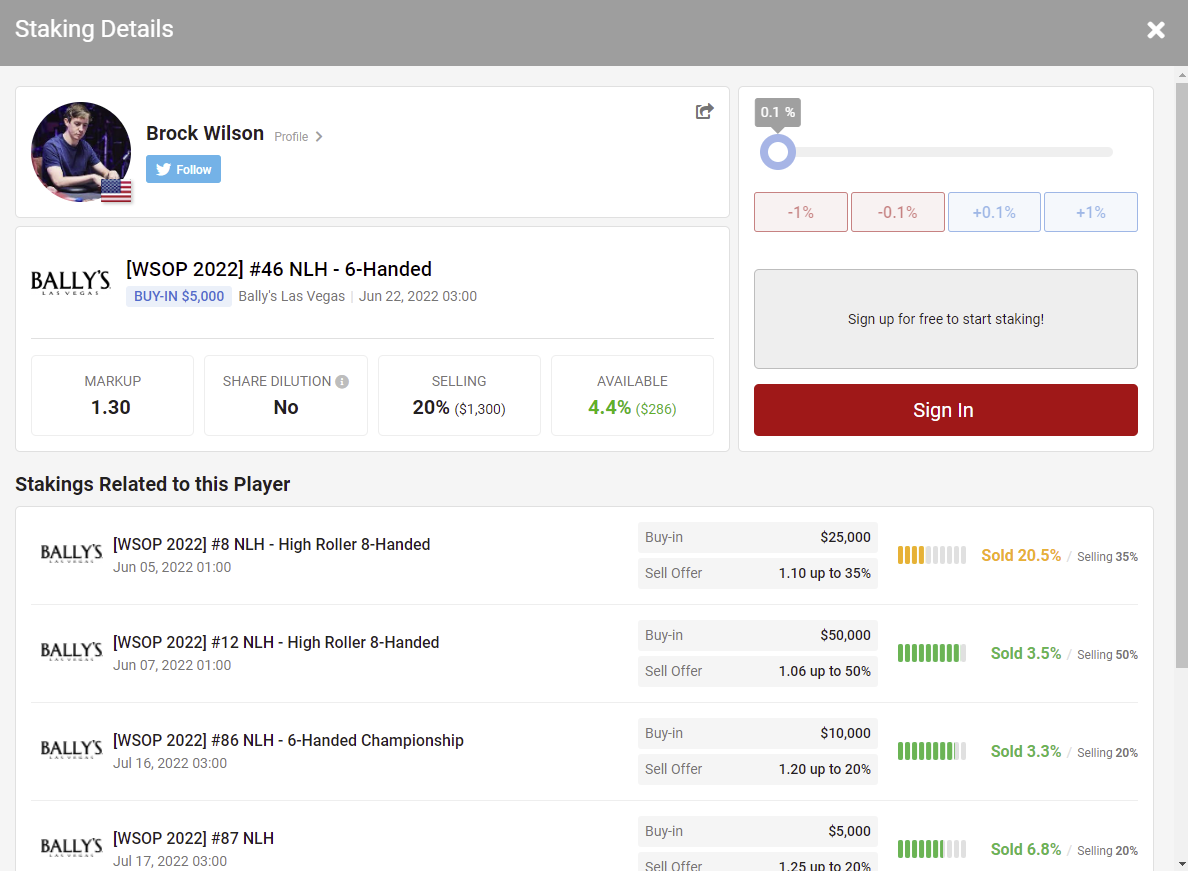Click the Sold 6.8% progress bar
The height and width of the screenshot is (871, 1188).
click(932, 849)
